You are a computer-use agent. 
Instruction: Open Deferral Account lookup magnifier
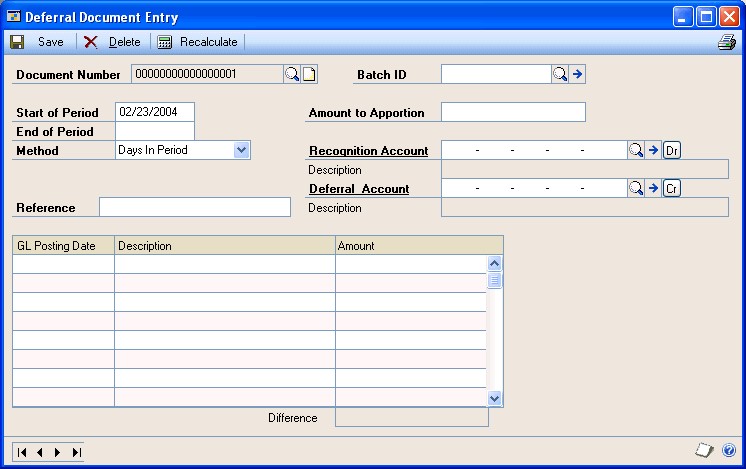tap(636, 188)
